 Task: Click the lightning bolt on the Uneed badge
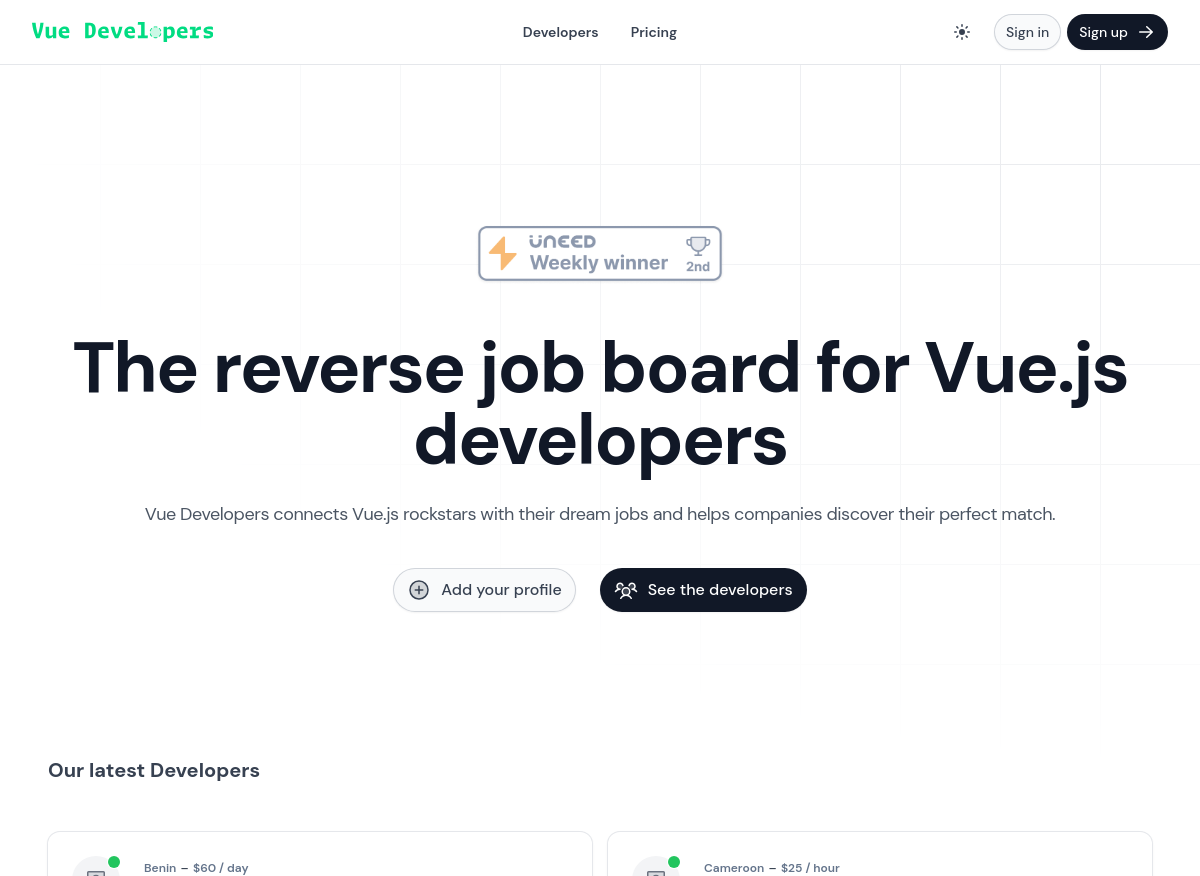[503, 253]
